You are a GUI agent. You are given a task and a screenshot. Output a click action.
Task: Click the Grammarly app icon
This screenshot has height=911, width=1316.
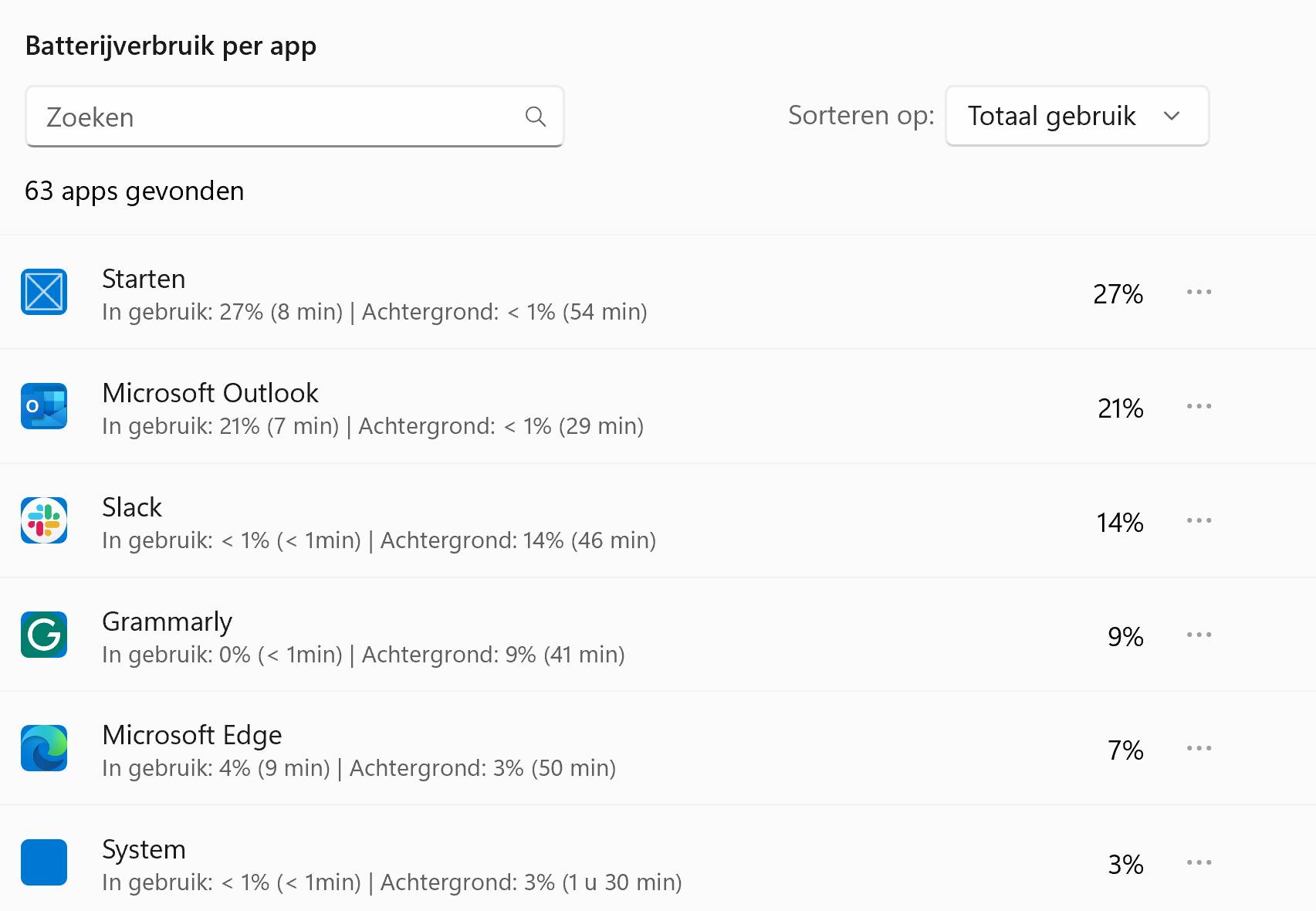[x=44, y=635]
